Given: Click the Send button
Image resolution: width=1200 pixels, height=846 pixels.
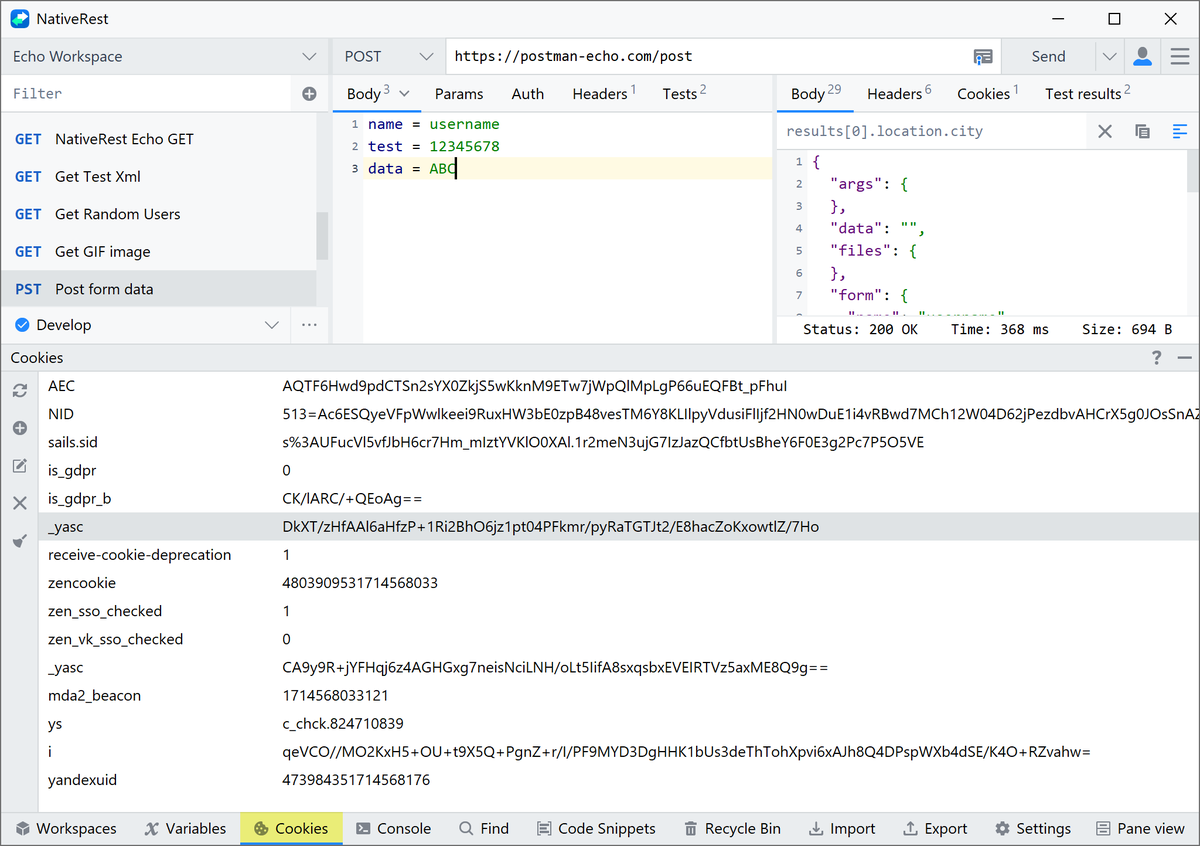Looking at the screenshot, I should [1048, 57].
